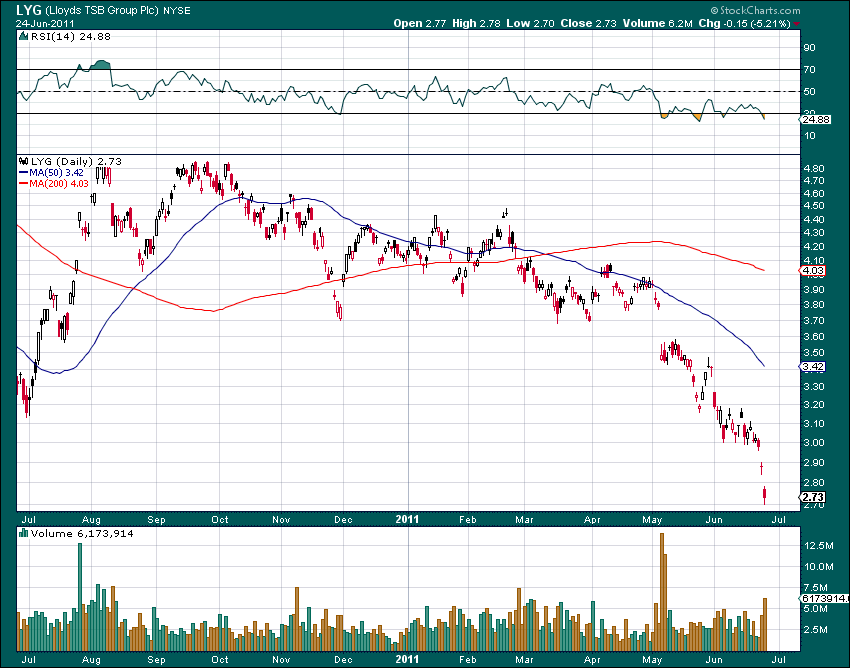Click the StockCharts.com copyright link
Image resolution: width=850 pixels, height=668 pixels.
pos(755,10)
